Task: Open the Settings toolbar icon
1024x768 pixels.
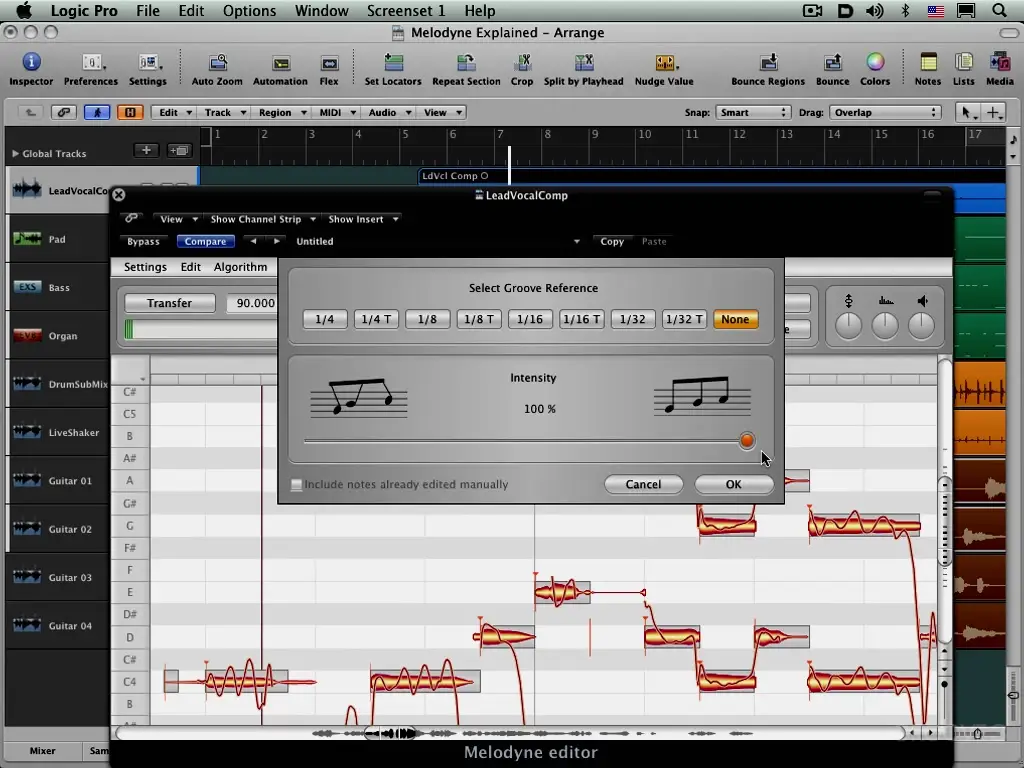Action: coord(148,62)
